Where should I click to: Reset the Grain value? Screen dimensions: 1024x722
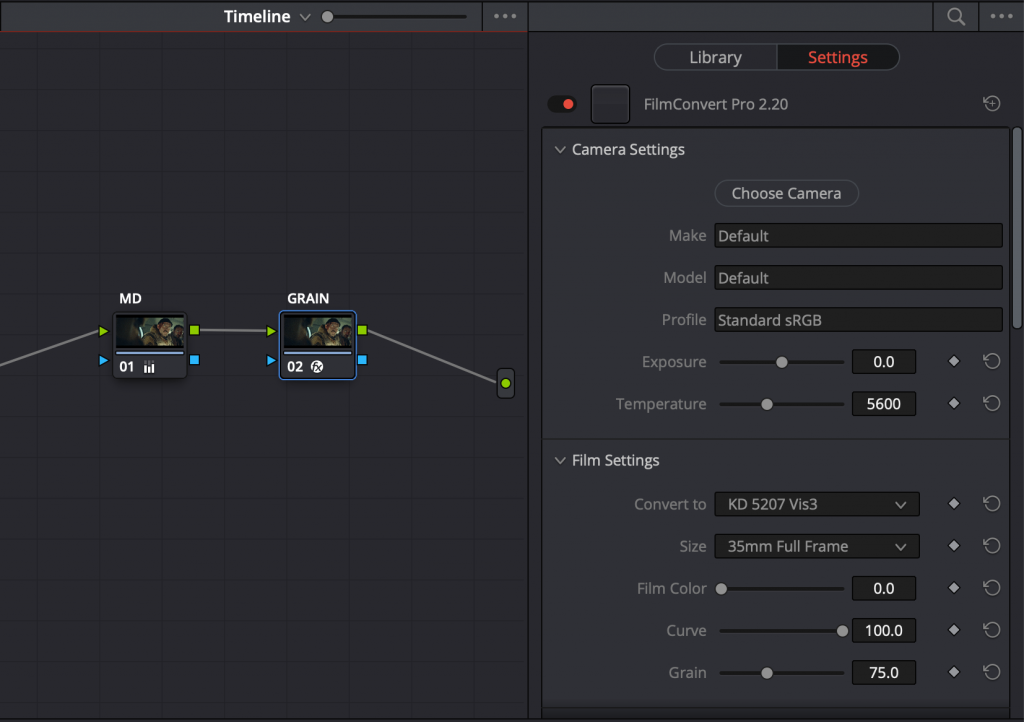coord(991,671)
